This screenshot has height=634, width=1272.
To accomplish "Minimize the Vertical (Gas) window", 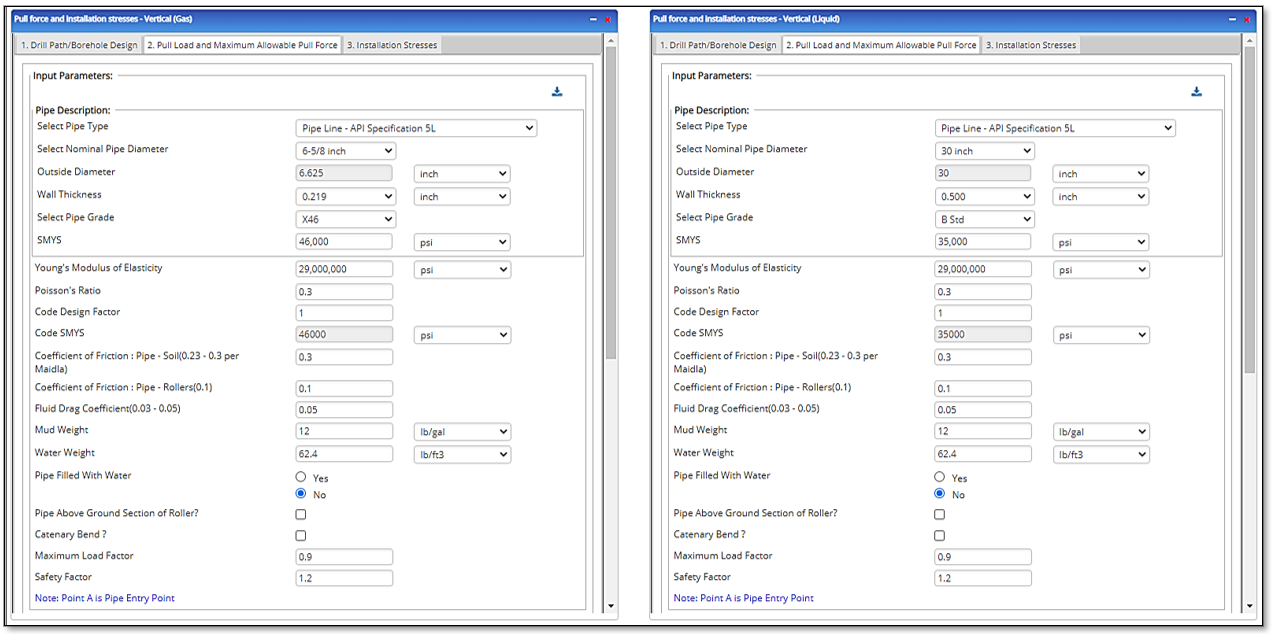I will (x=593, y=19).
